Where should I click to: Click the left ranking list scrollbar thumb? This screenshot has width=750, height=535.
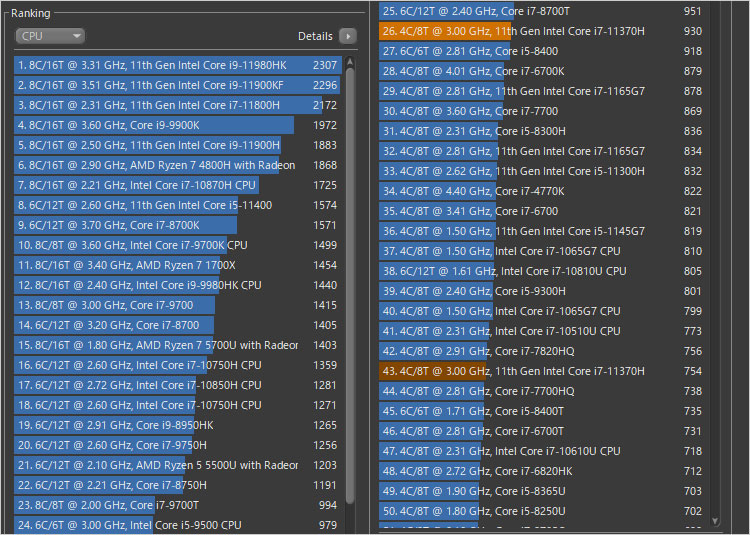pyautogui.click(x=350, y=286)
